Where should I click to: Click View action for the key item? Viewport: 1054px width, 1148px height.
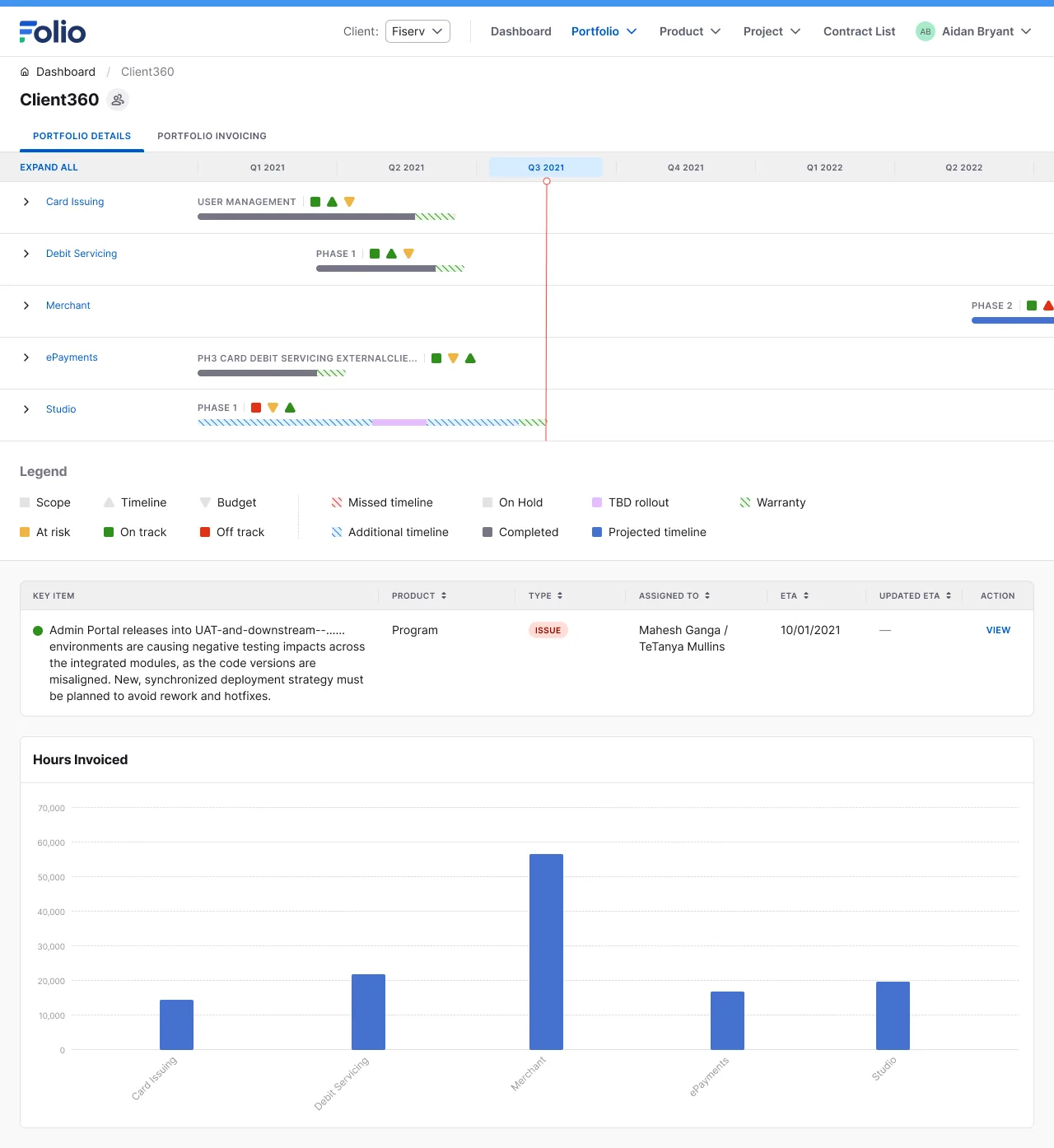coord(998,630)
